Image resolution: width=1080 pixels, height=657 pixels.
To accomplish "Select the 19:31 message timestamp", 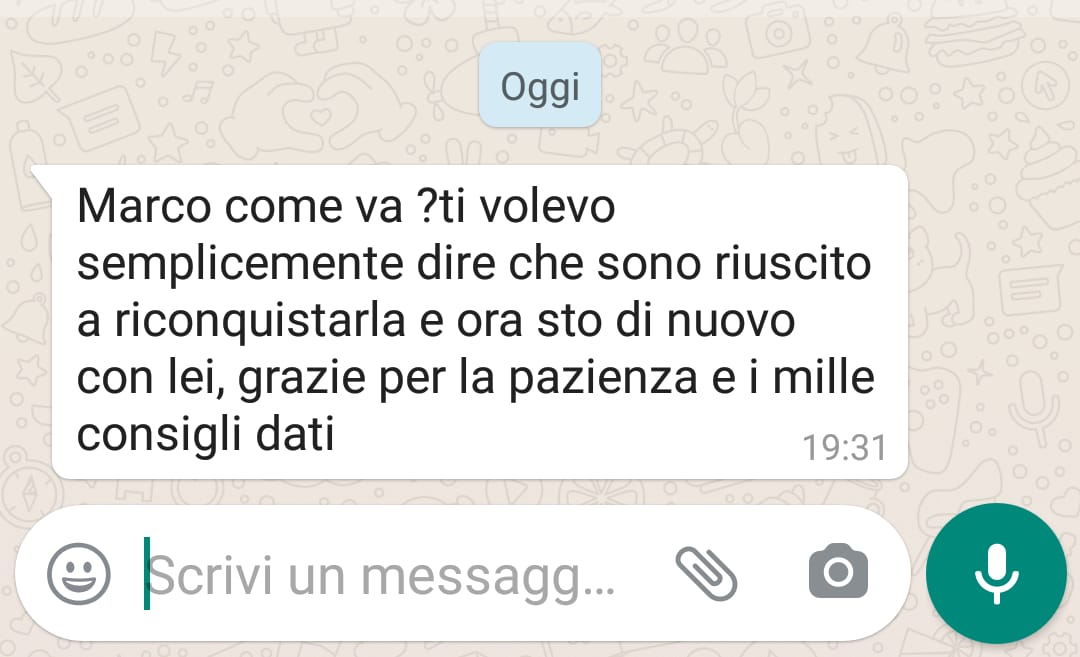I will [844, 448].
